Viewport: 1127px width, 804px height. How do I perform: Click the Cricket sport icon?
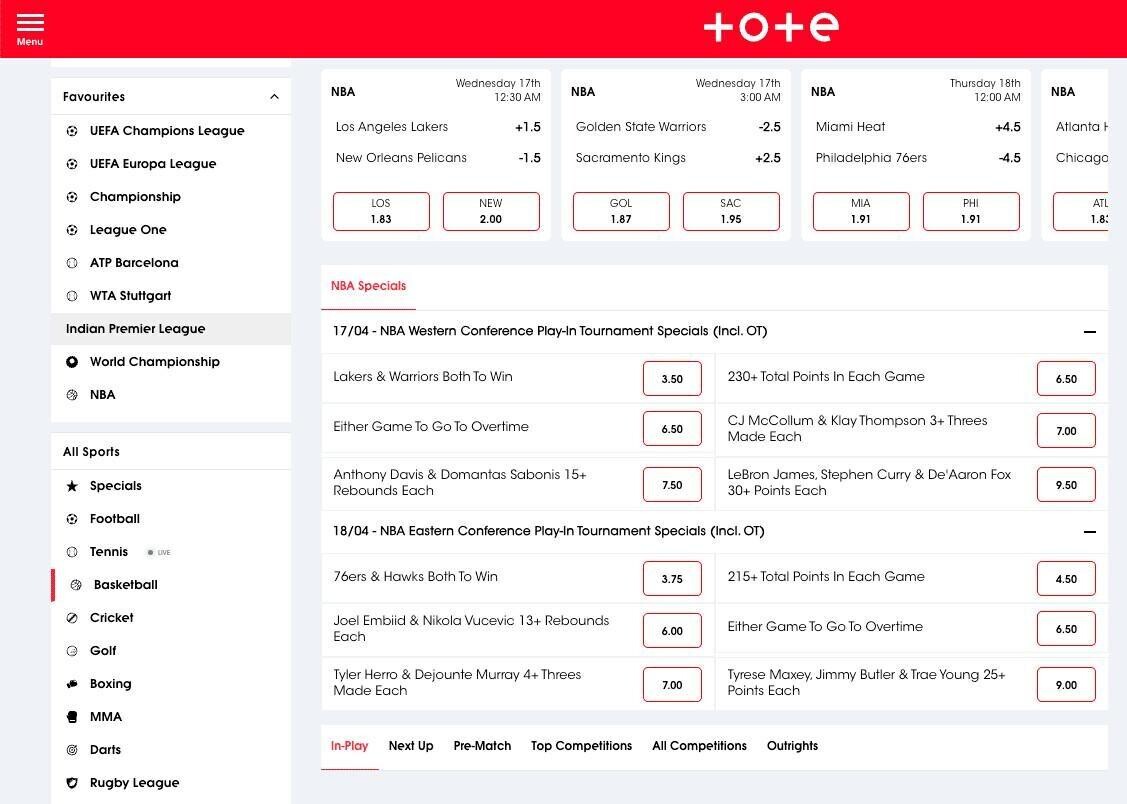point(72,618)
